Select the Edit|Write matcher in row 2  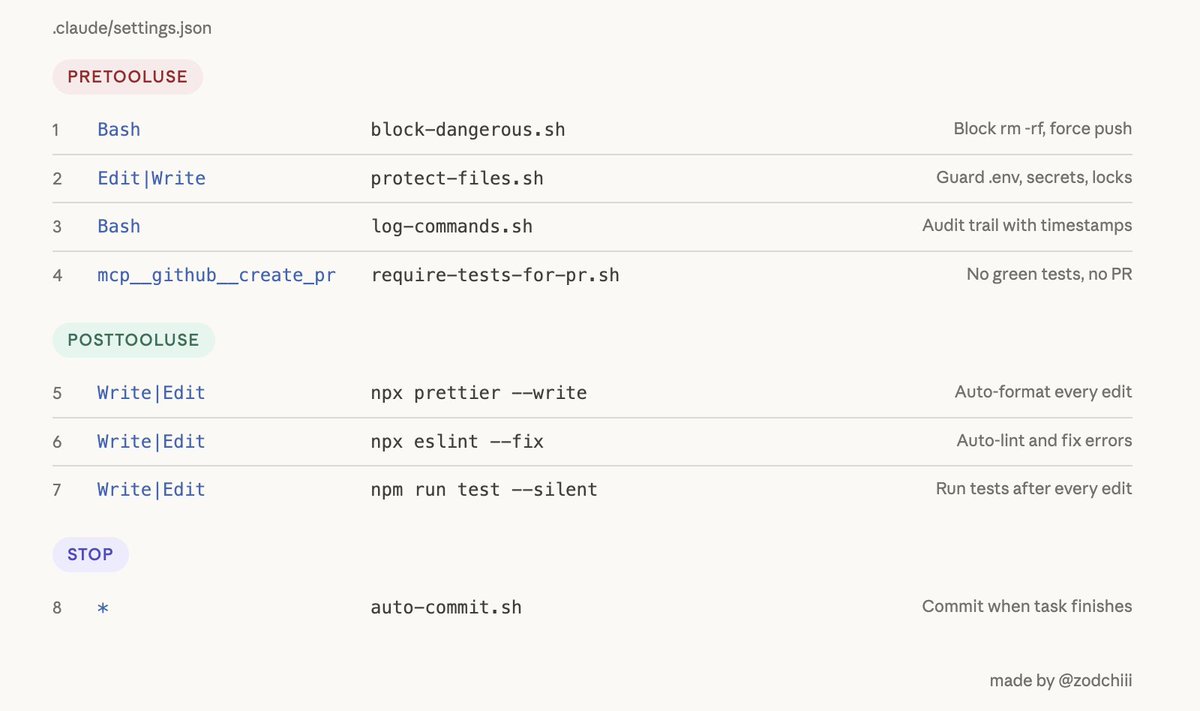(x=151, y=179)
